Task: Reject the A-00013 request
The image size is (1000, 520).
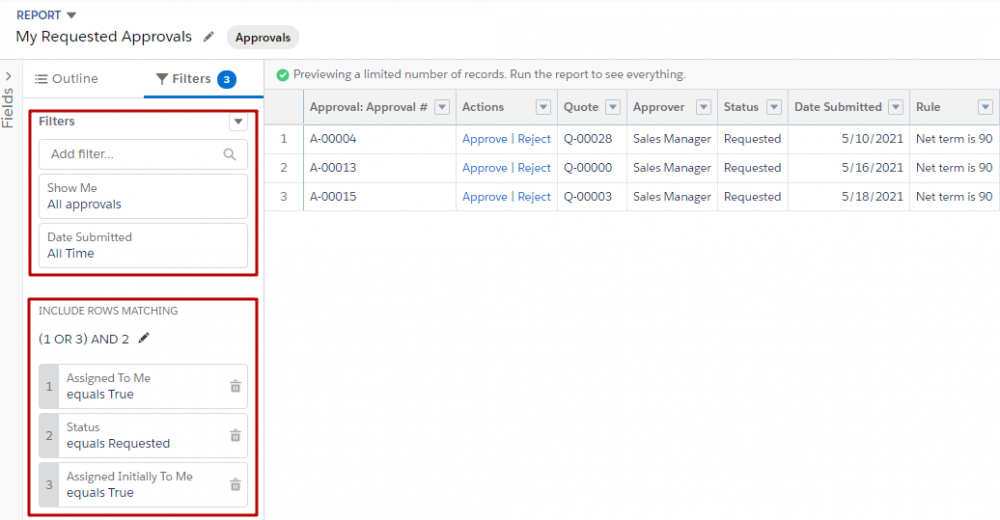Action: [x=534, y=168]
